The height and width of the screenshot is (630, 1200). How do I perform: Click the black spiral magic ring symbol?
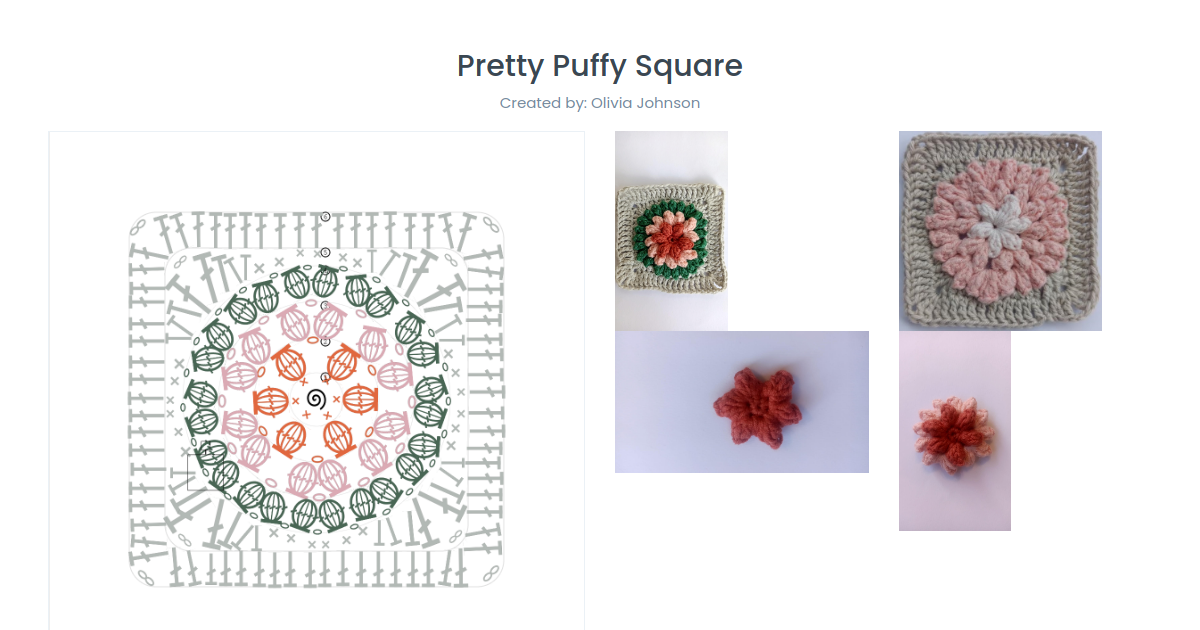tap(316, 399)
